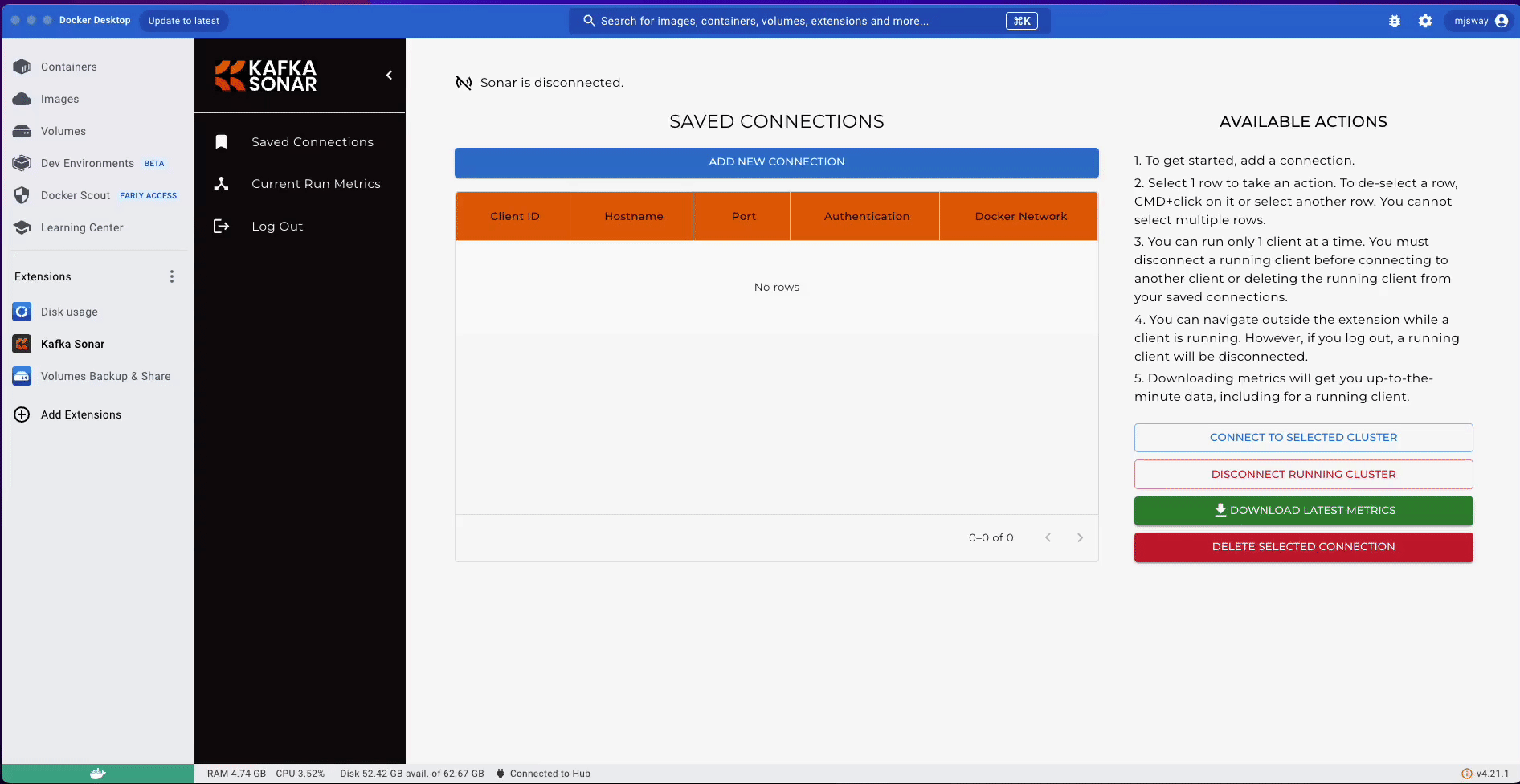Image resolution: width=1520 pixels, height=784 pixels.
Task: Click the Connected to Hub plug icon
Action: pyautogui.click(x=501, y=774)
